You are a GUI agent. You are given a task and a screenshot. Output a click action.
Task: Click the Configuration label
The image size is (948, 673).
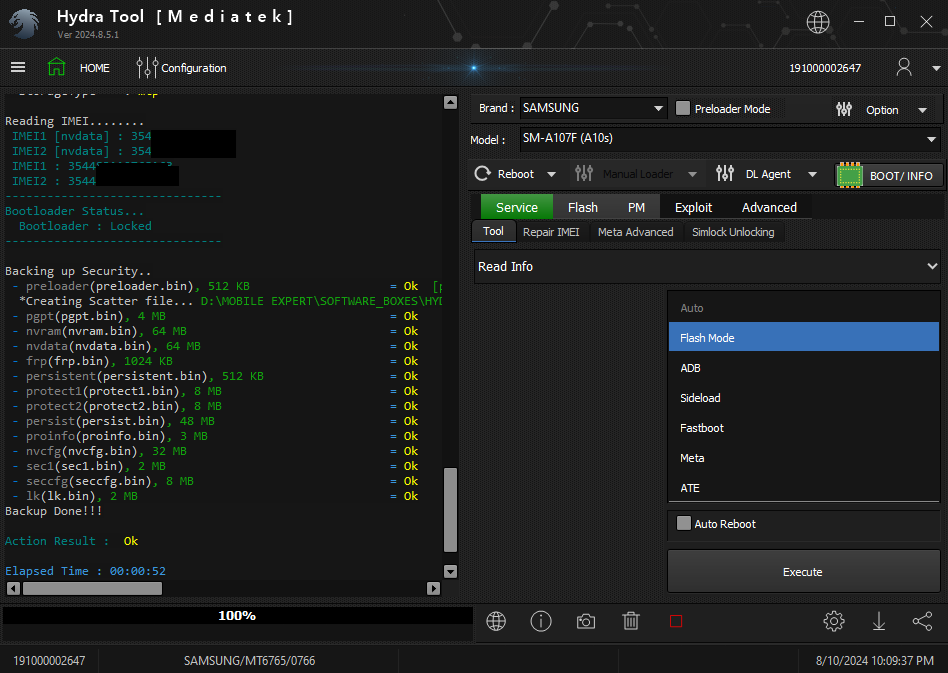[193, 68]
